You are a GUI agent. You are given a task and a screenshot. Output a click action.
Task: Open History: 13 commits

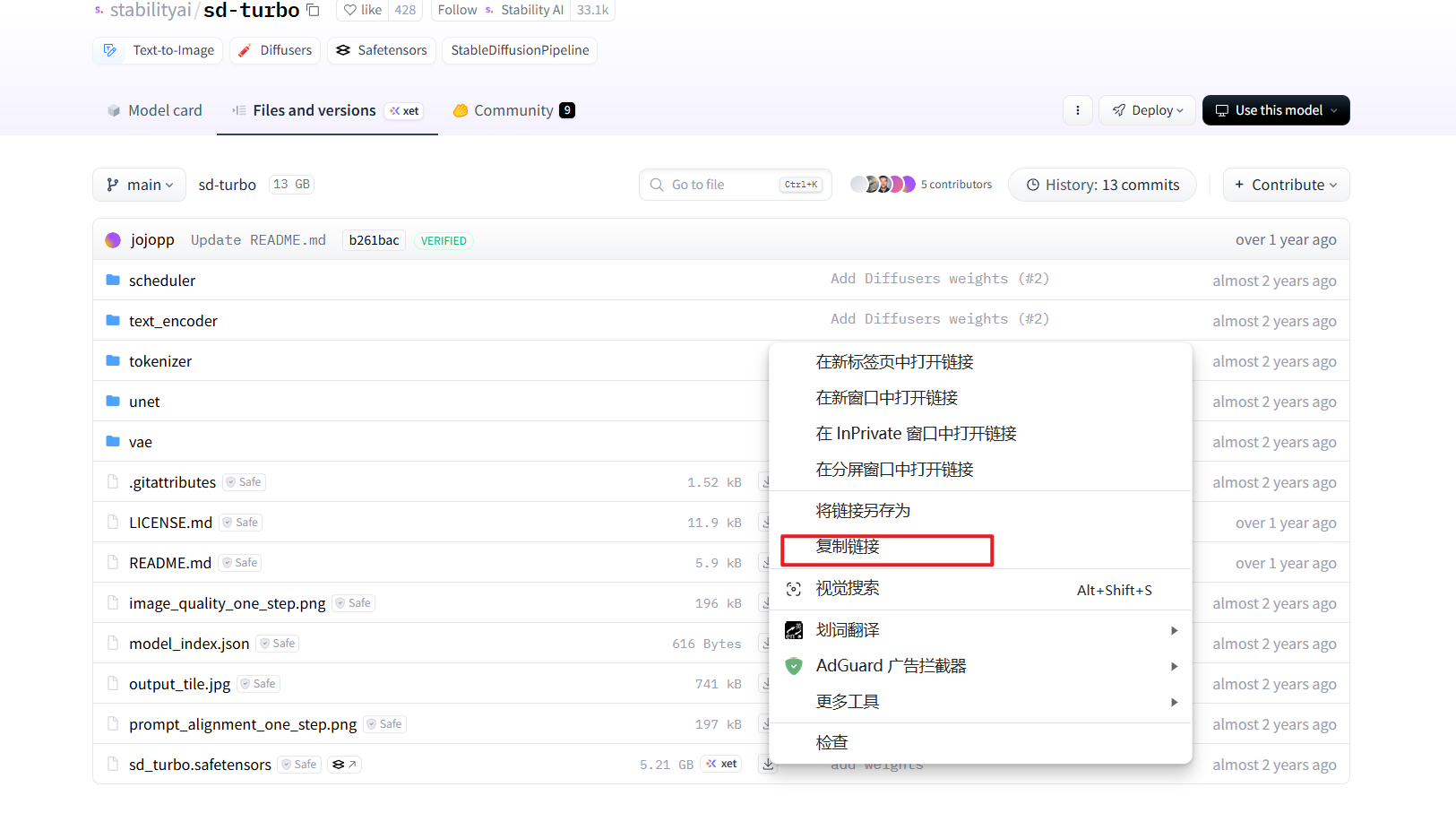pos(1102,185)
